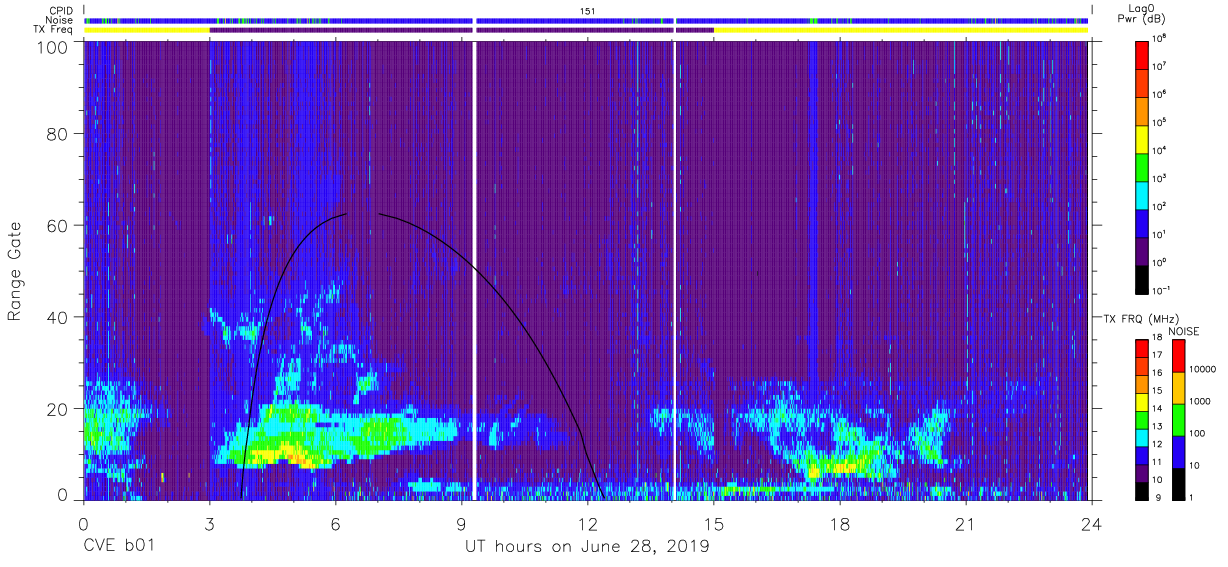The image size is (1228, 567).
Task: Click the 'Noise' row label at top left
Action: pyautogui.click(x=60, y=20)
